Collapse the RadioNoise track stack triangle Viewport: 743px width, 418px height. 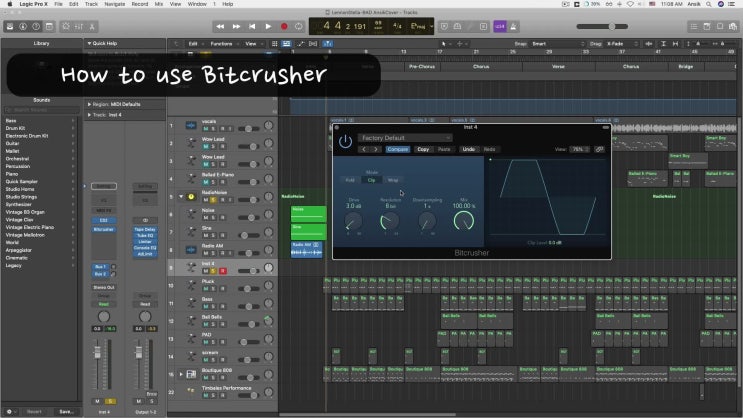(x=181, y=196)
